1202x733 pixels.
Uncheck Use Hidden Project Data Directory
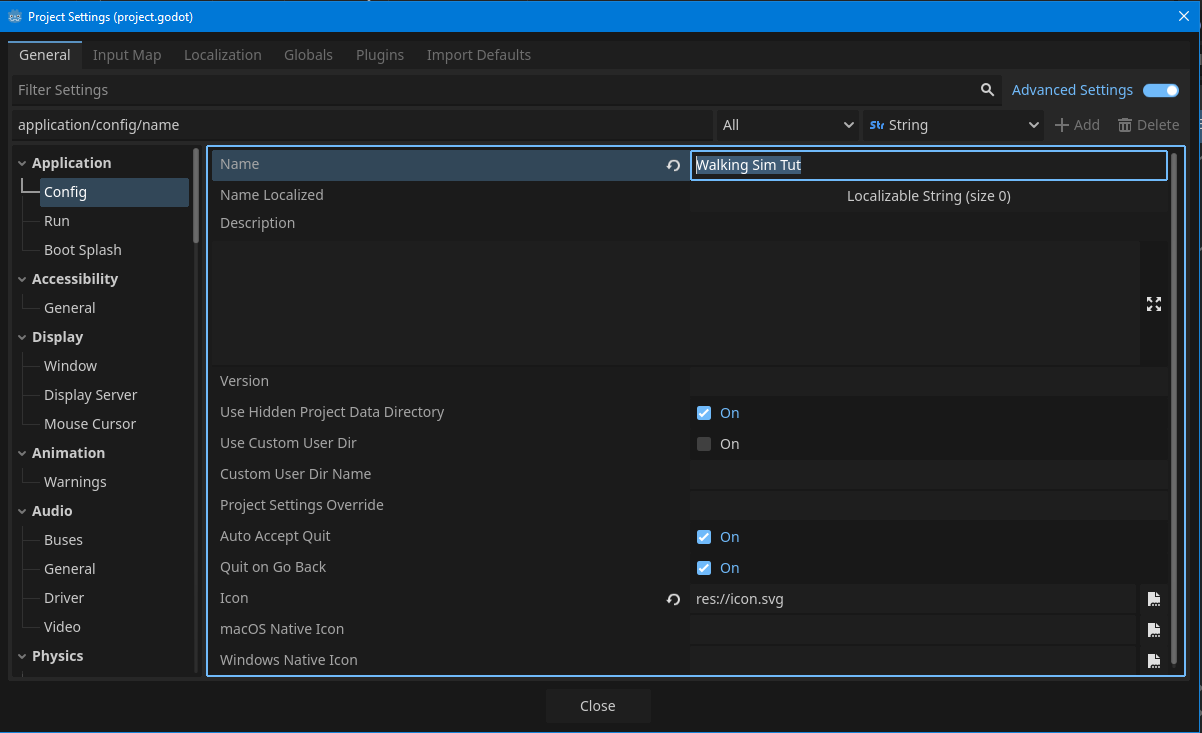[x=704, y=413]
